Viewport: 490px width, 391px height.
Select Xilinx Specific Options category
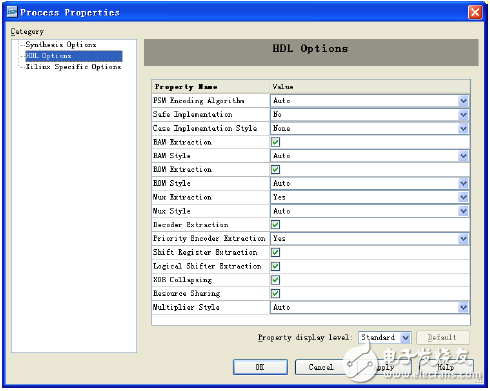tap(73, 67)
